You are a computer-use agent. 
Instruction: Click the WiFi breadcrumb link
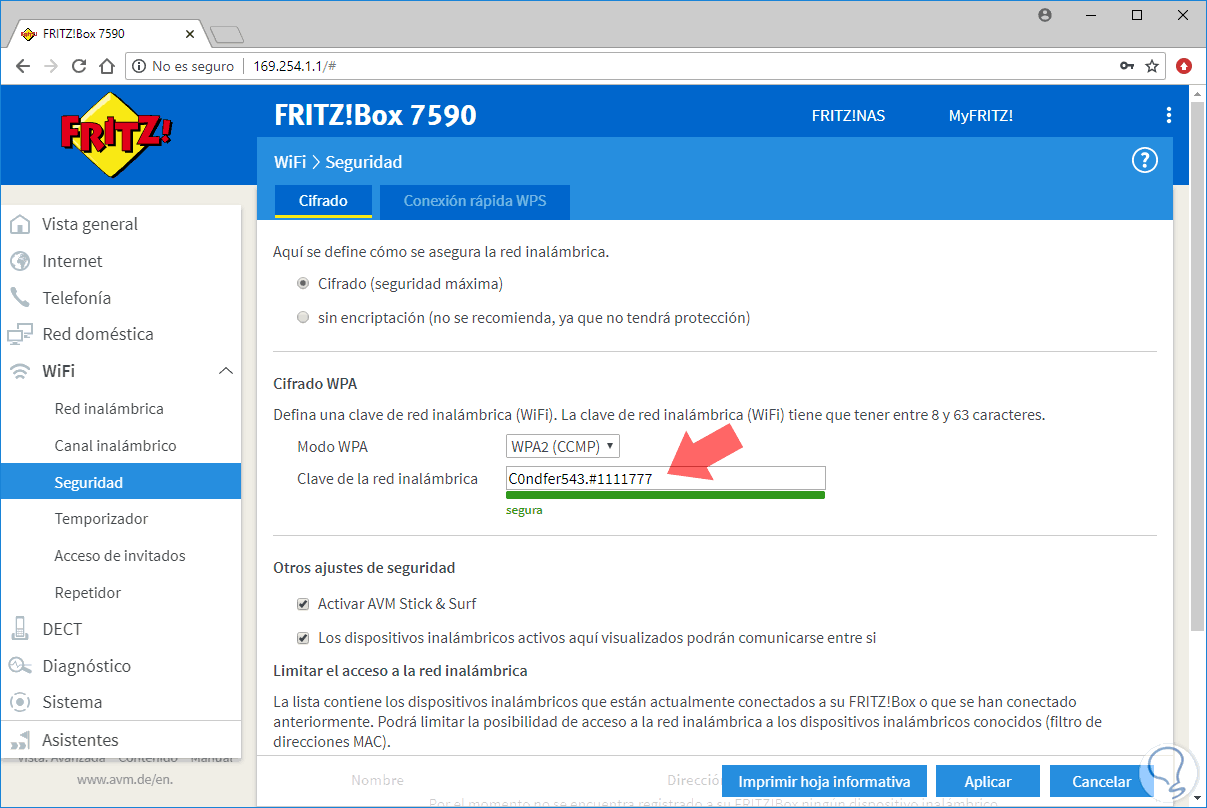290,161
